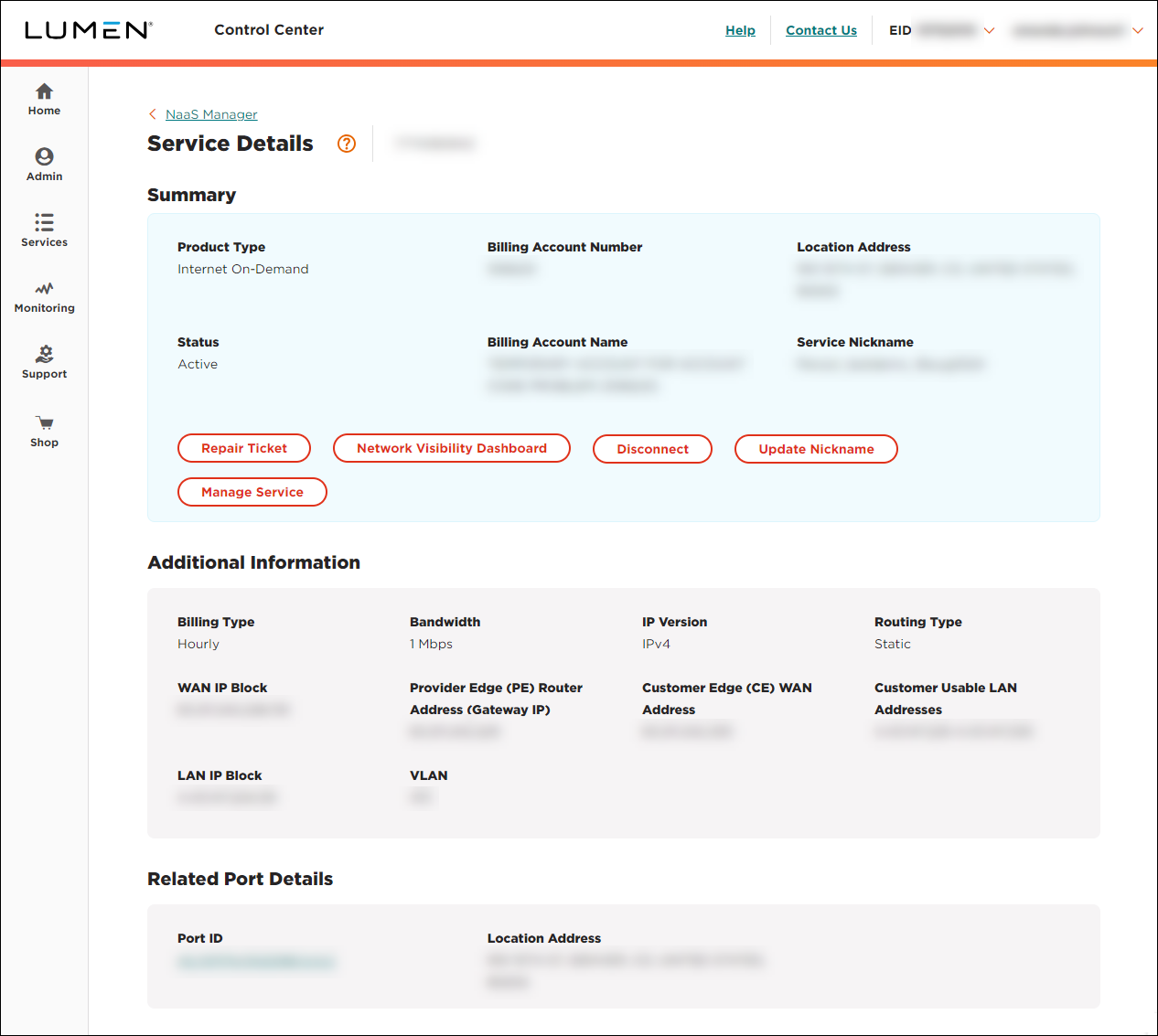The width and height of the screenshot is (1158, 1036).
Task: Click the 'Control Center' header title
Action: pos(269,29)
